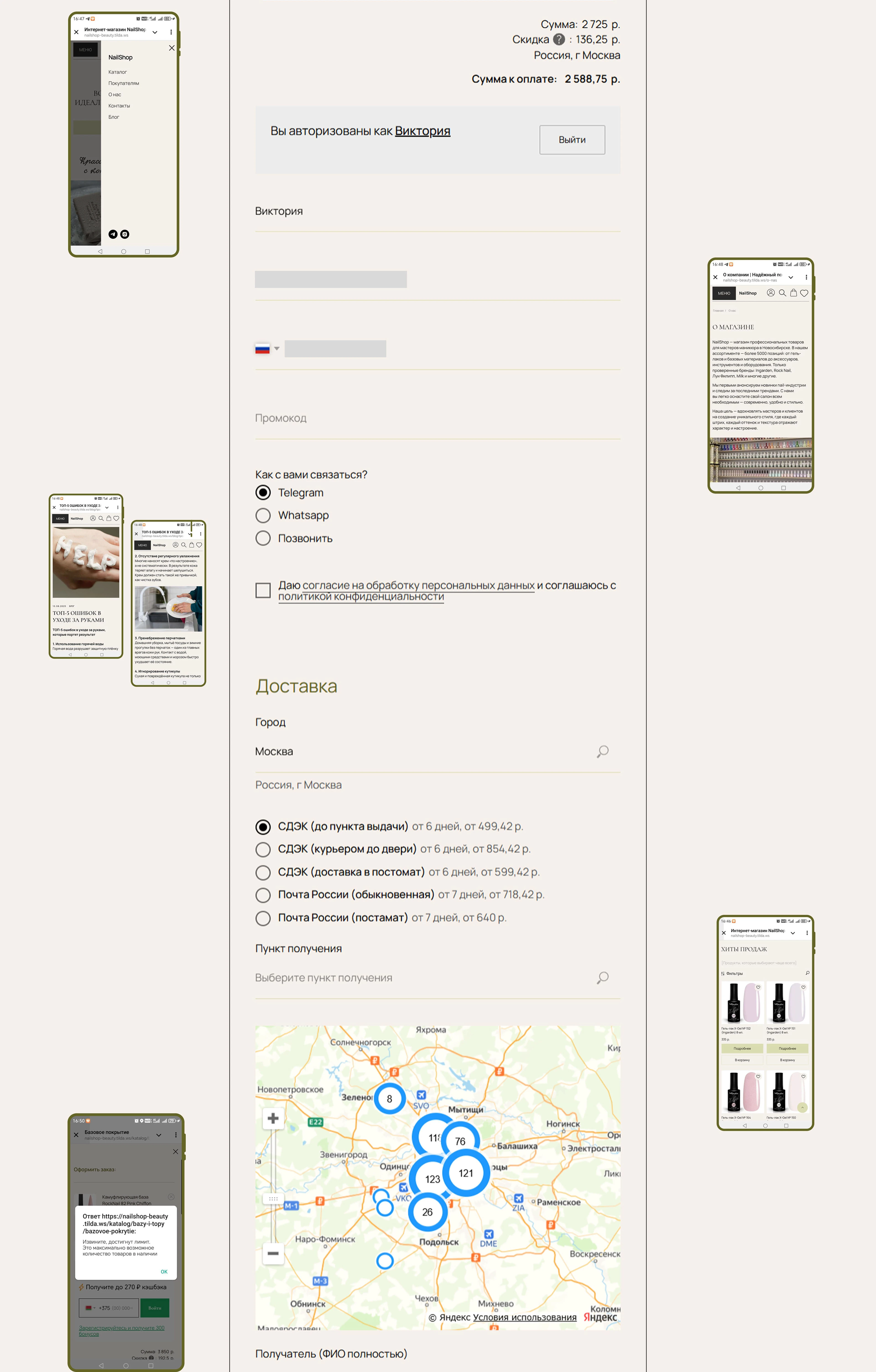
Task: Check the personal data consent checkbox
Action: (x=263, y=590)
